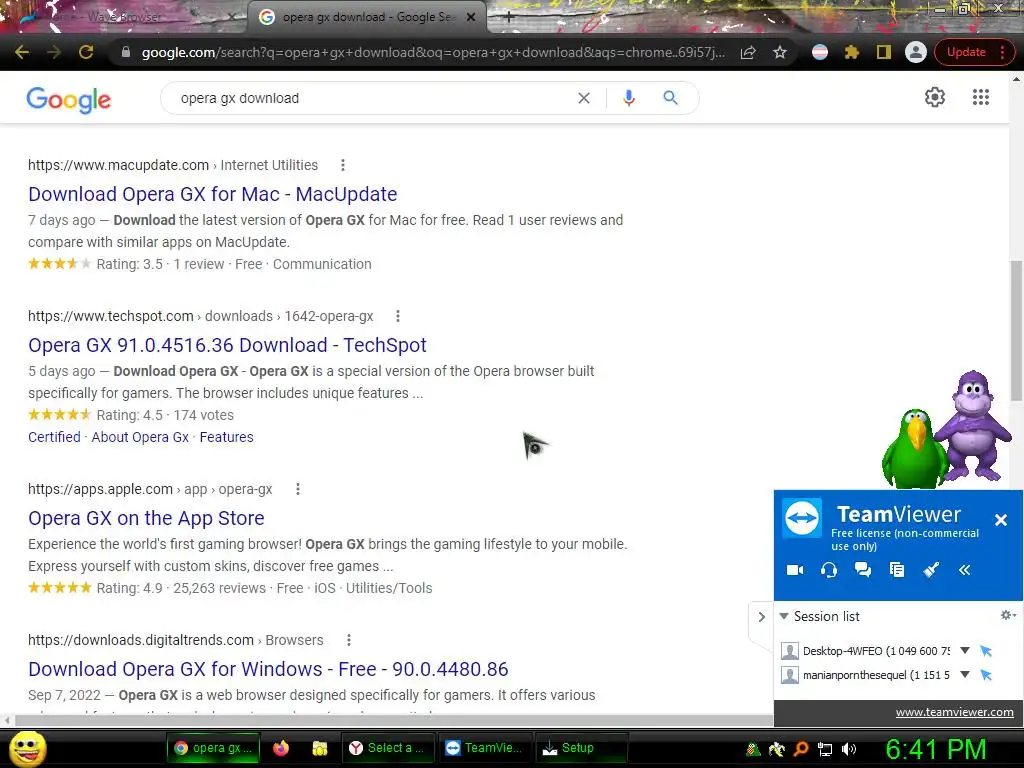Go back to the previous page
Image resolution: width=1024 pixels, height=768 pixels.
click(22, 52)
